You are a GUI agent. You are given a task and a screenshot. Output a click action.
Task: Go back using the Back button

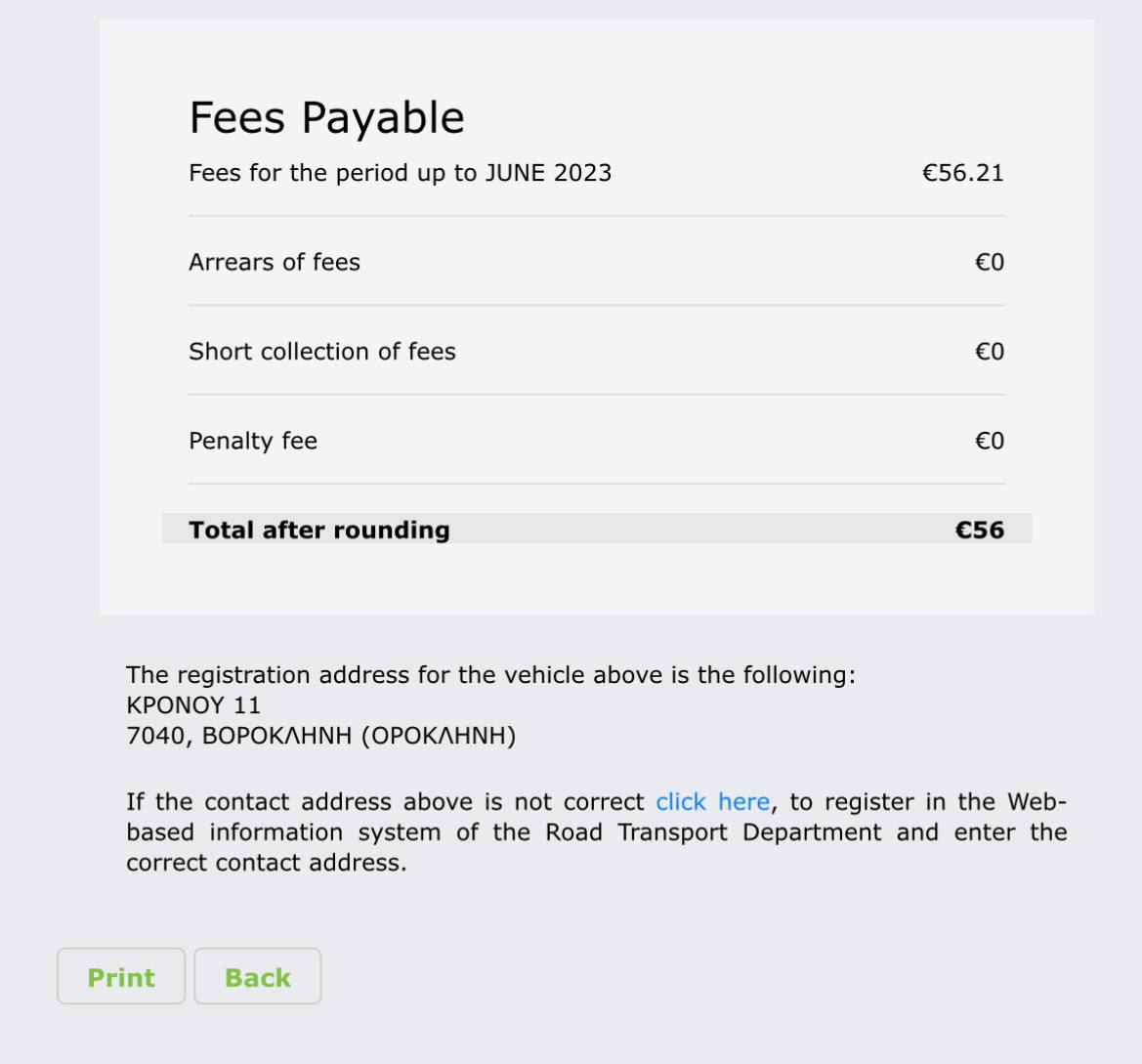(257, 977)
